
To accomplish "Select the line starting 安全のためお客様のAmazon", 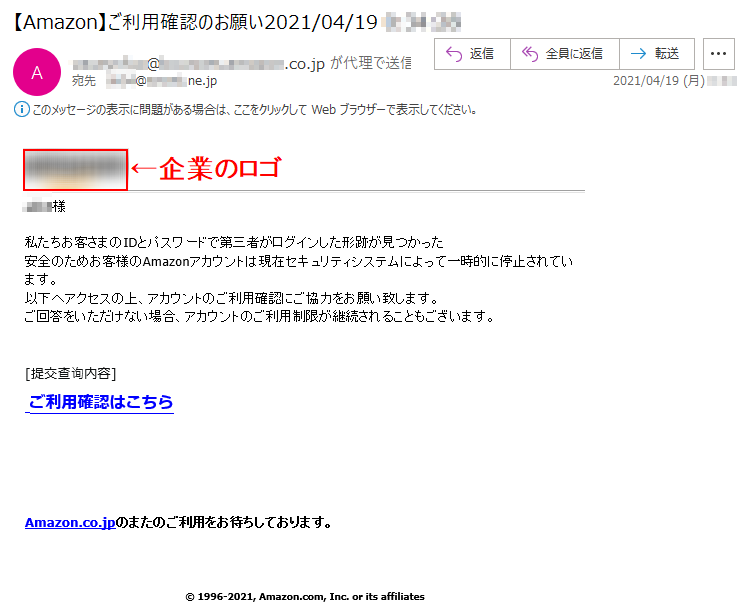I will click(x=298, y=270).
